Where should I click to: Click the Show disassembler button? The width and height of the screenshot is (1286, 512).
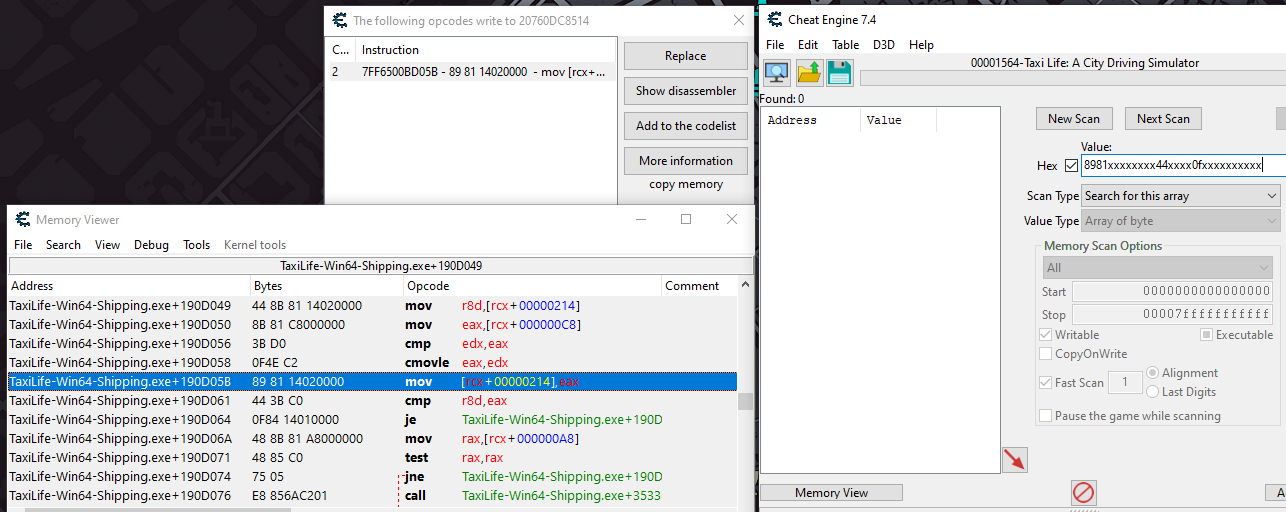pyautogui.click(x=685, y=91)
